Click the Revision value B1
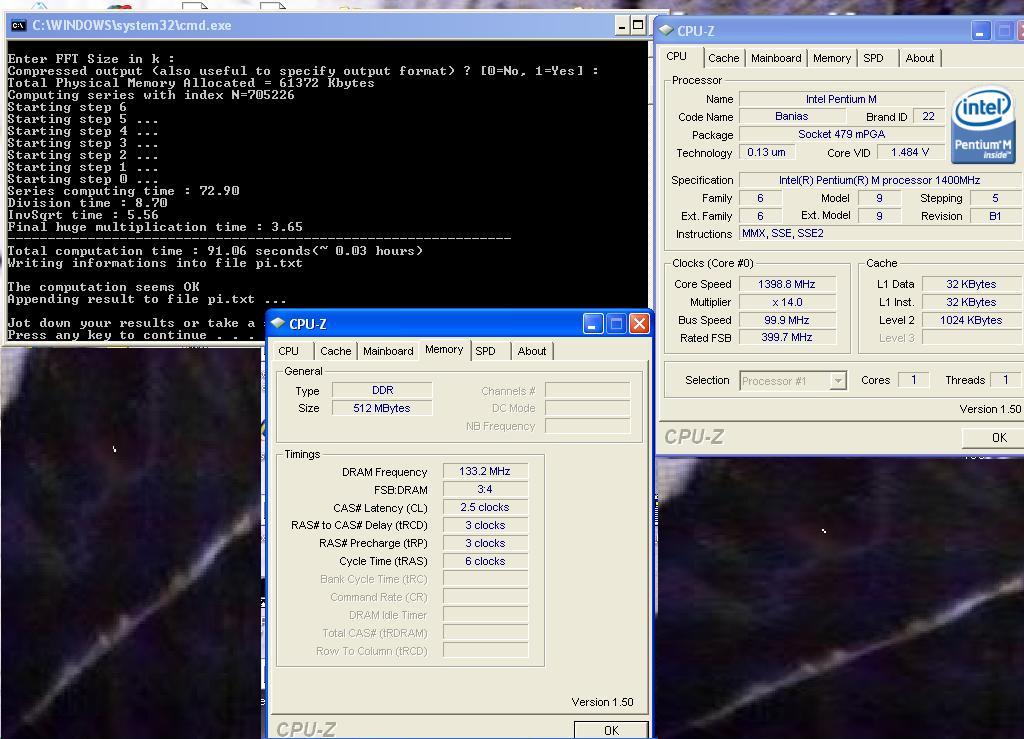The image size is (1024, 739). pos(995,216)
